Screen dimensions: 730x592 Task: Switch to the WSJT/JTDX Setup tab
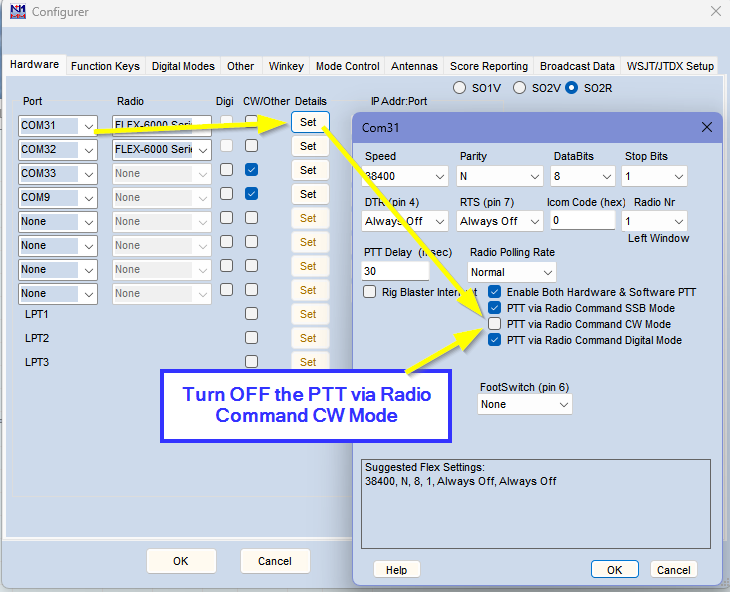[x=670, y=66]
